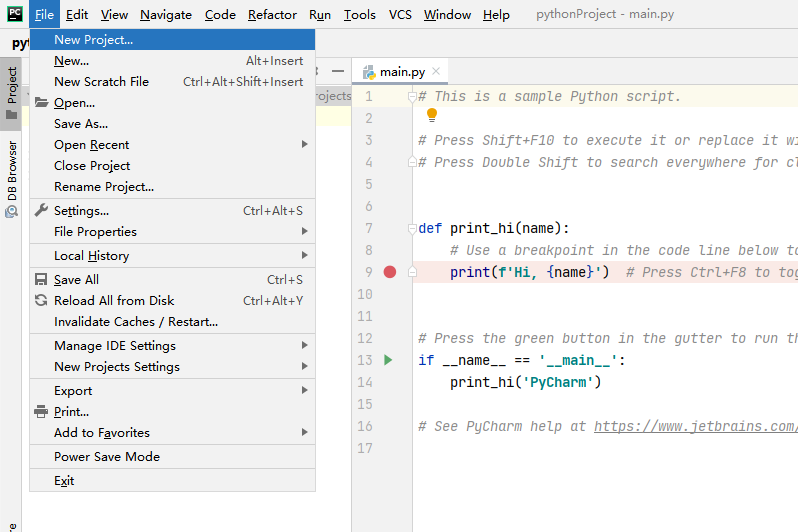The height and width of the screenshot is (532, 798).
Task: Expand the New Projects Settings submenu
Action: click(x=173, y=367)
